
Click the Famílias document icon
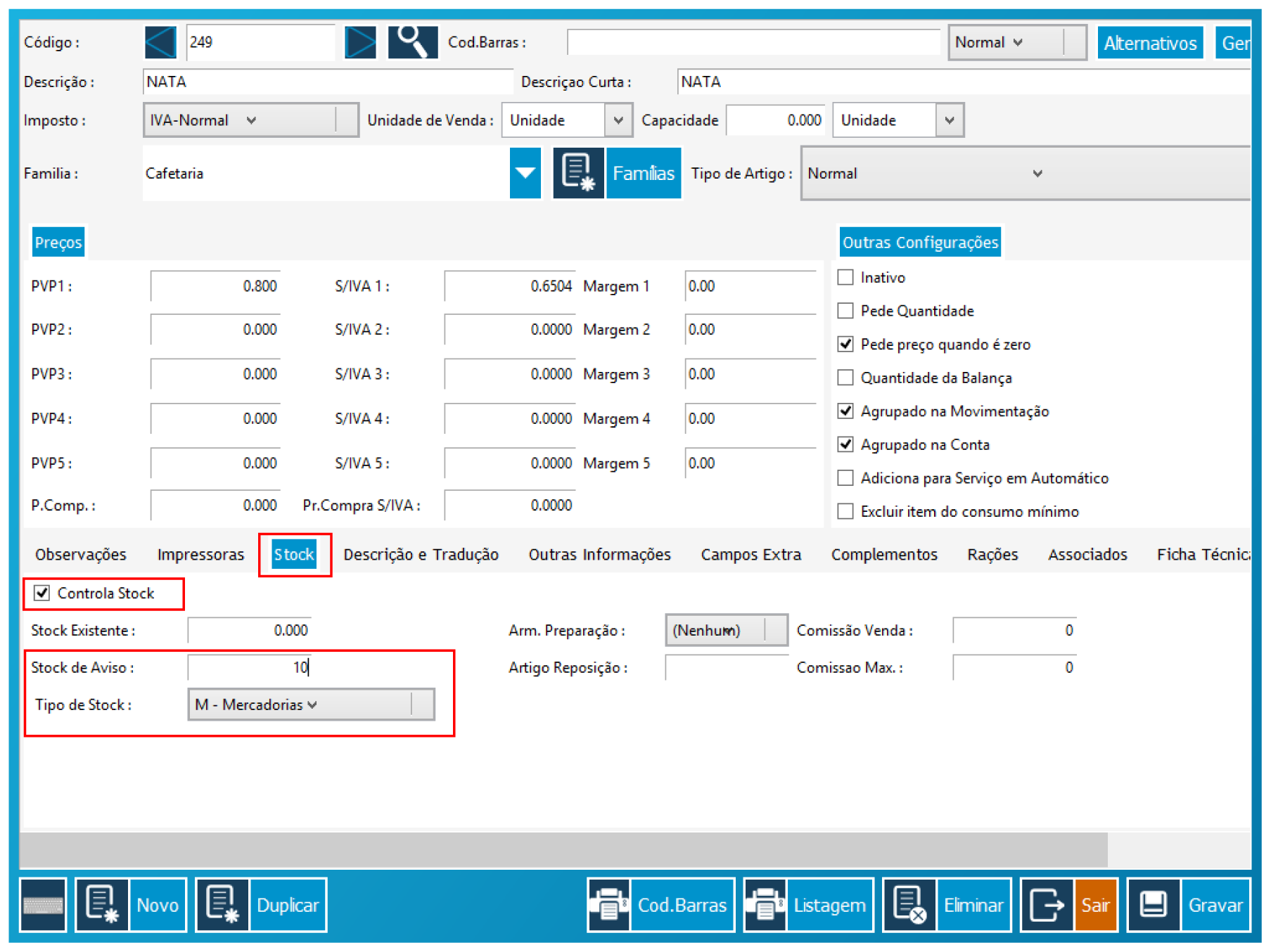point(577,173)
